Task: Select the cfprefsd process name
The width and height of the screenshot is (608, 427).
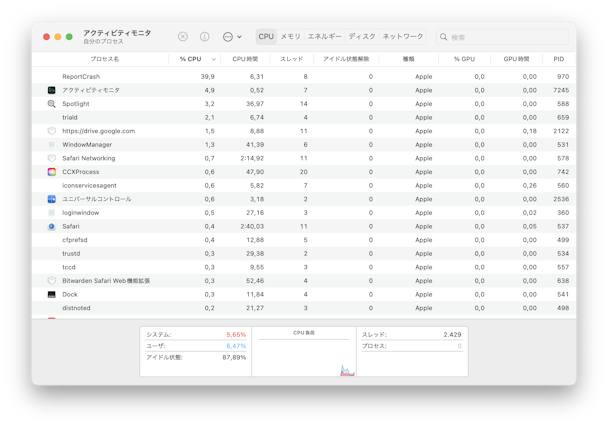Action: coord(75,240)
